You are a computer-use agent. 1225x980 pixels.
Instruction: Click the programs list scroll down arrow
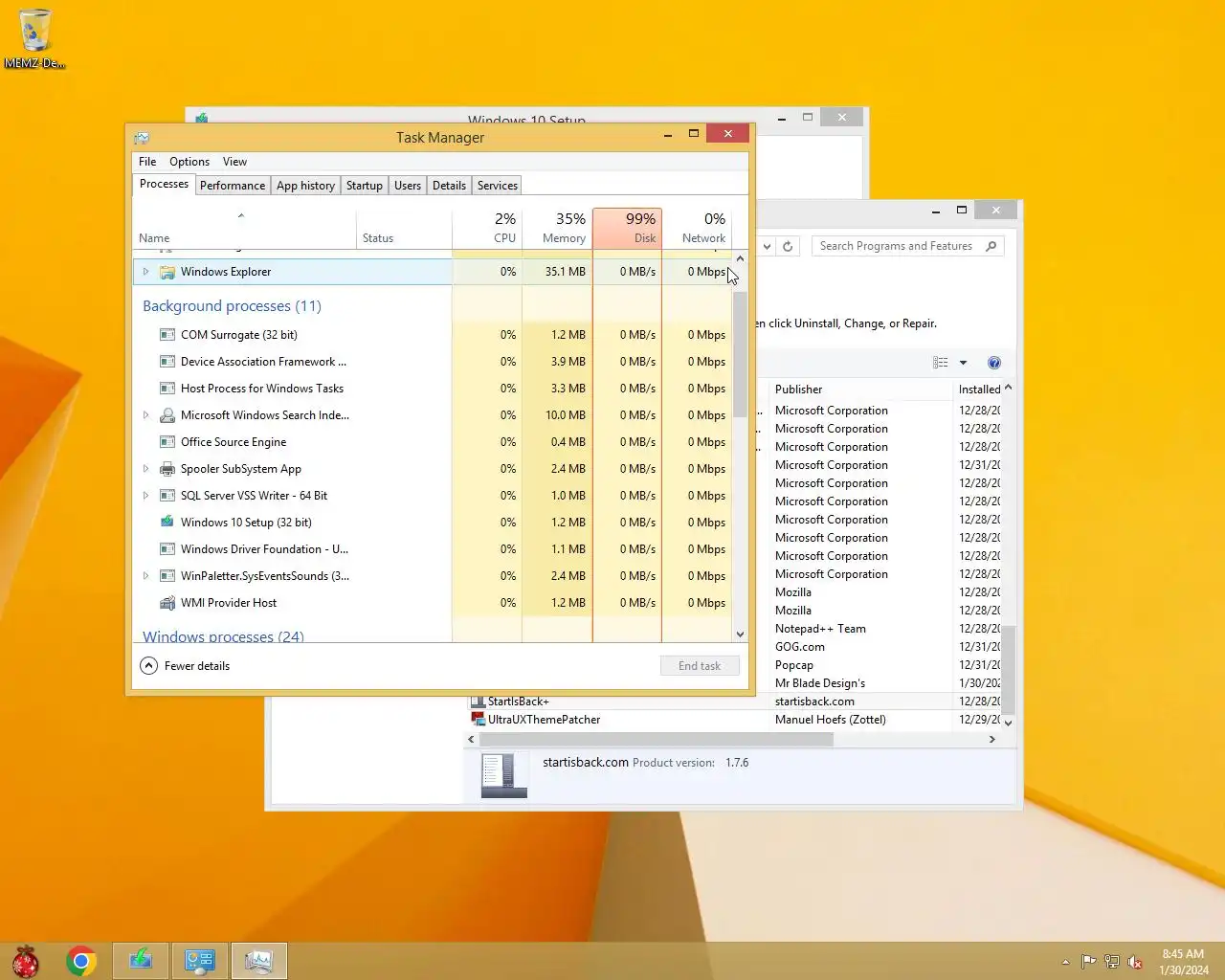click(1008, 723)
